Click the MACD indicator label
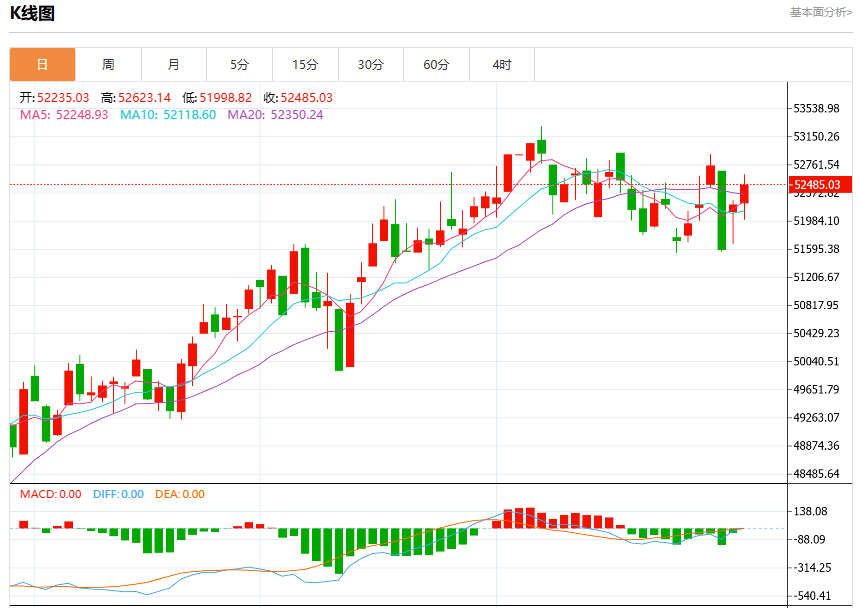Screen dimensions: 859x608 [50, 494]
